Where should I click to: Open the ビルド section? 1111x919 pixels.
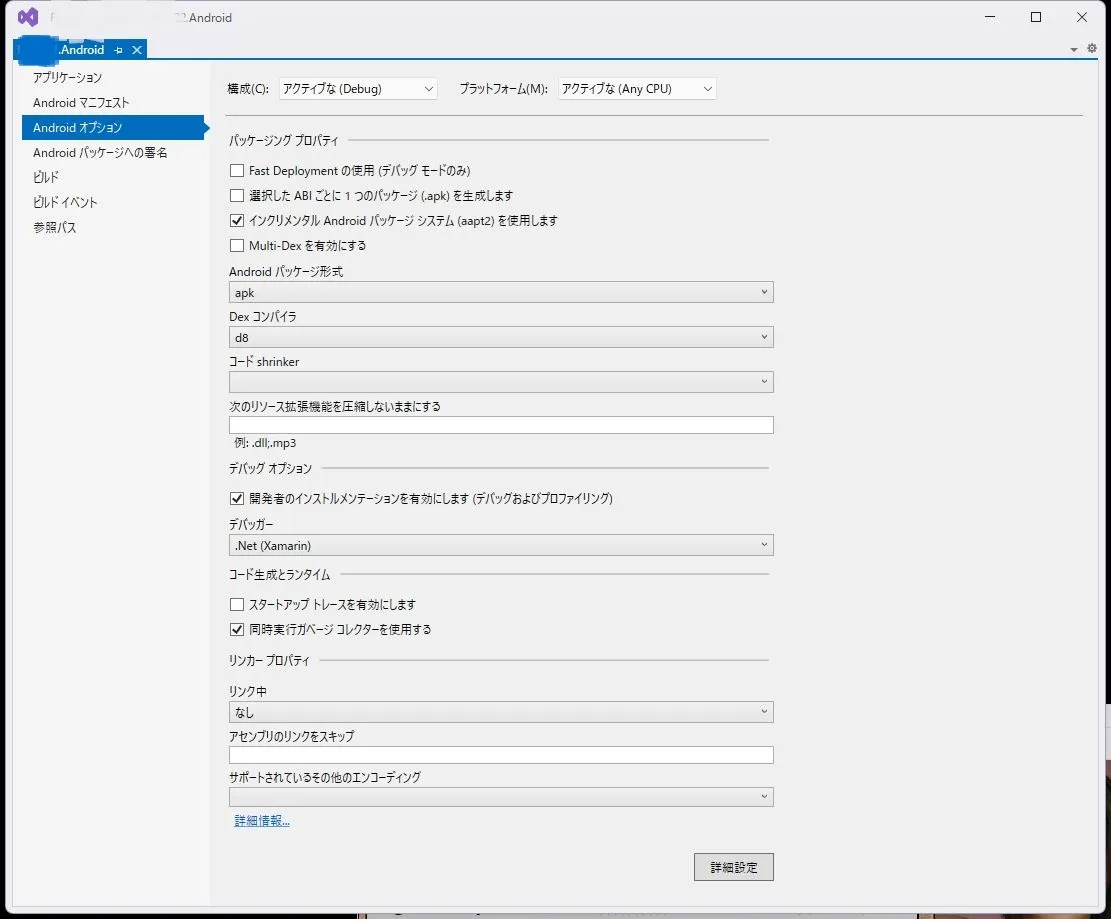tap(46, 177)
